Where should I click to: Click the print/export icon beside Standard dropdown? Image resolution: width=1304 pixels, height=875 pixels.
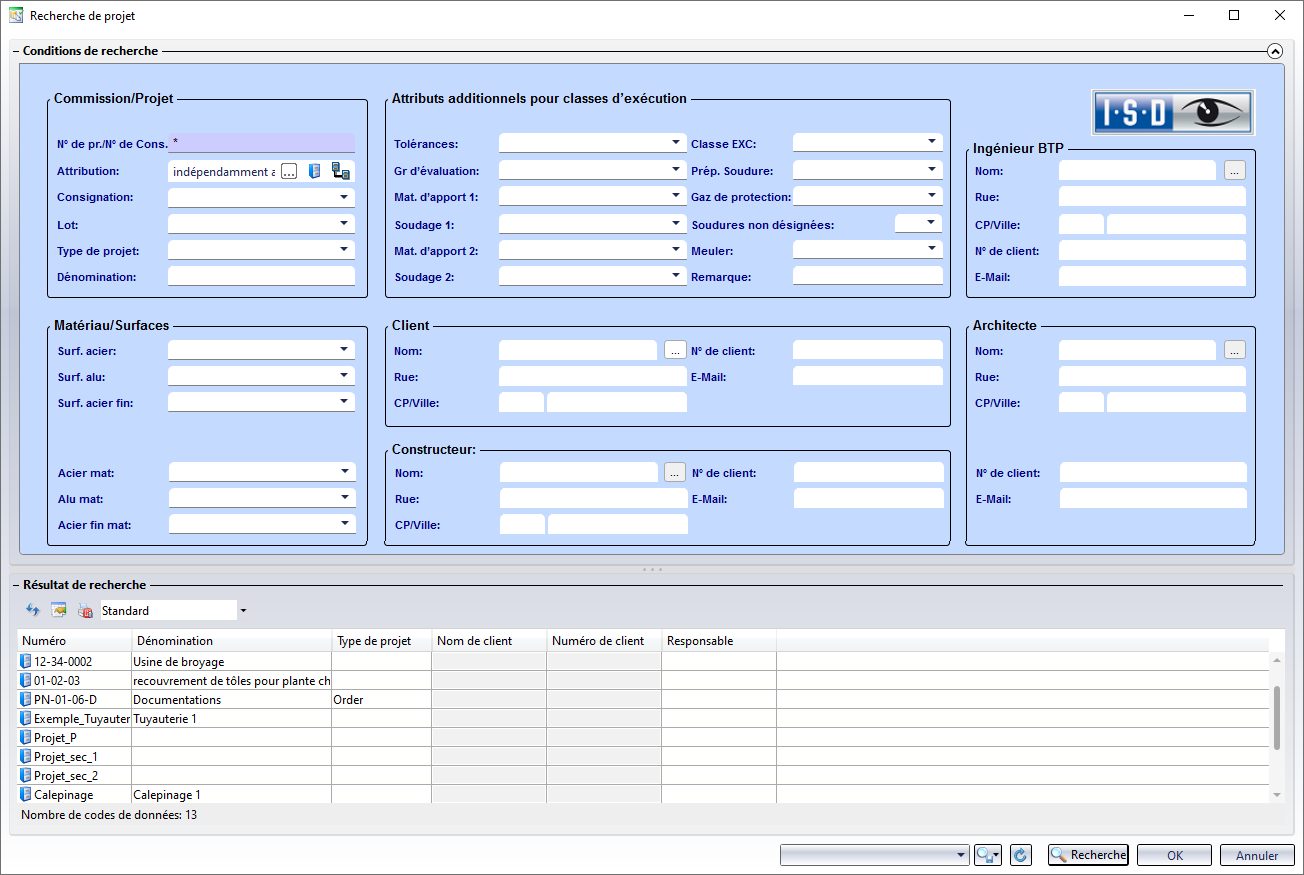85,610
